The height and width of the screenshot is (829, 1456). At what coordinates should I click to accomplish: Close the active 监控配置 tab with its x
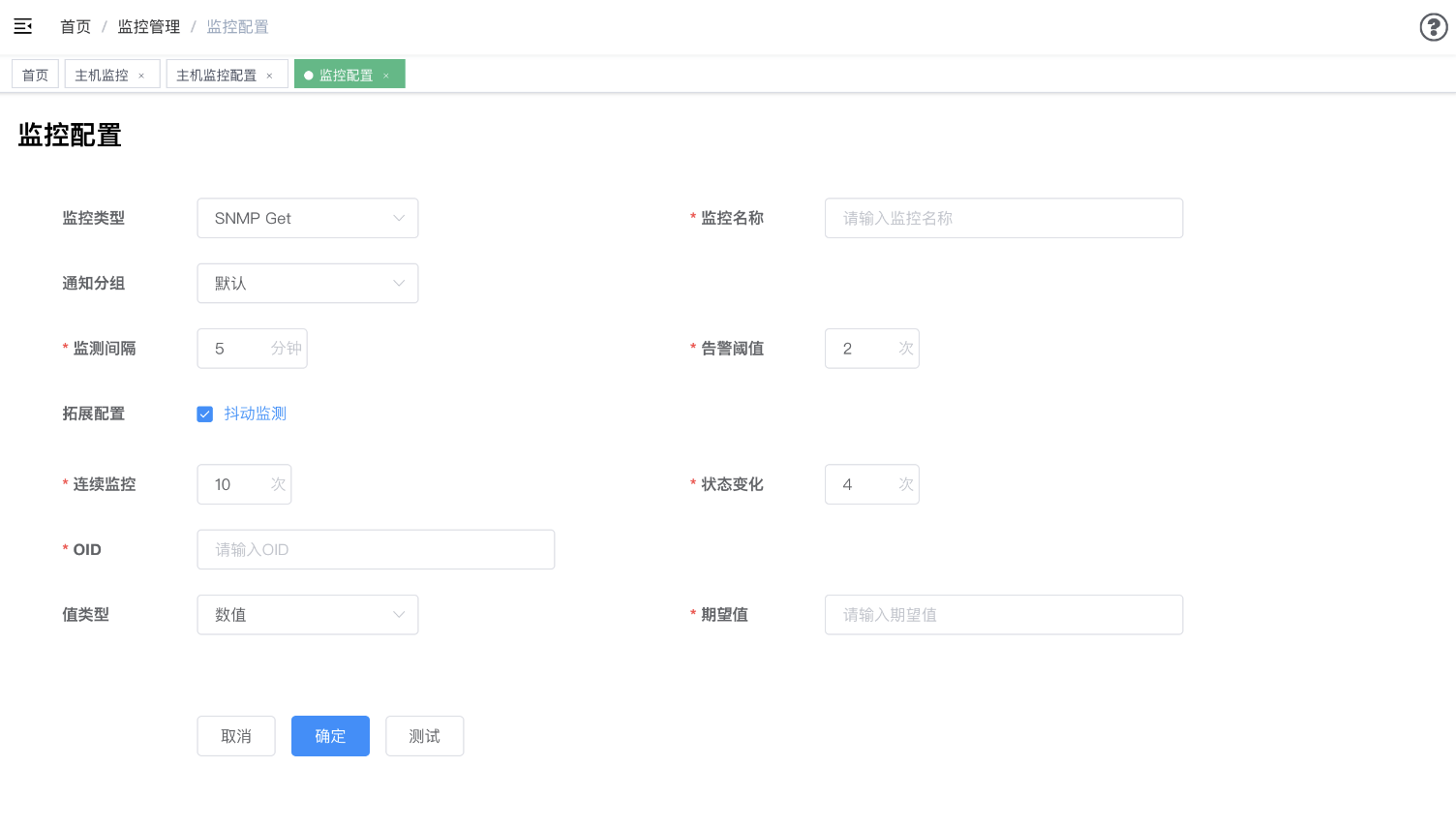[386, 76]
